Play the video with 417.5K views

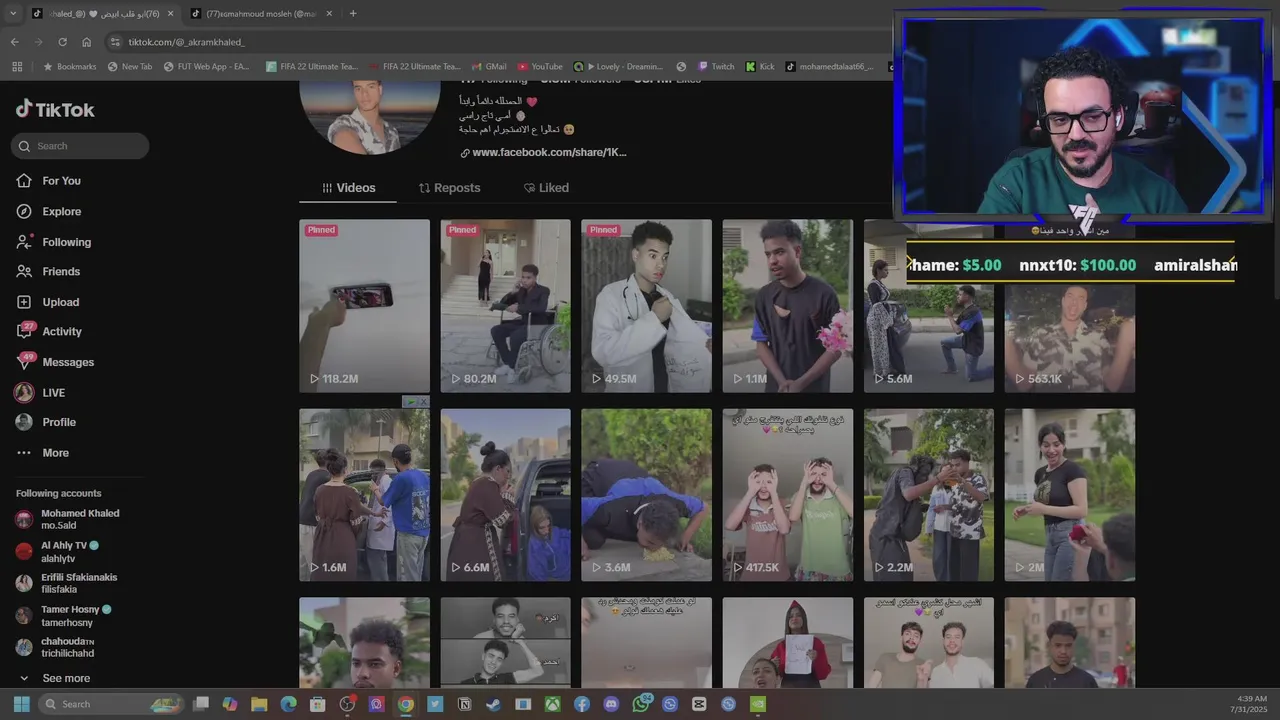coord(788,495)
